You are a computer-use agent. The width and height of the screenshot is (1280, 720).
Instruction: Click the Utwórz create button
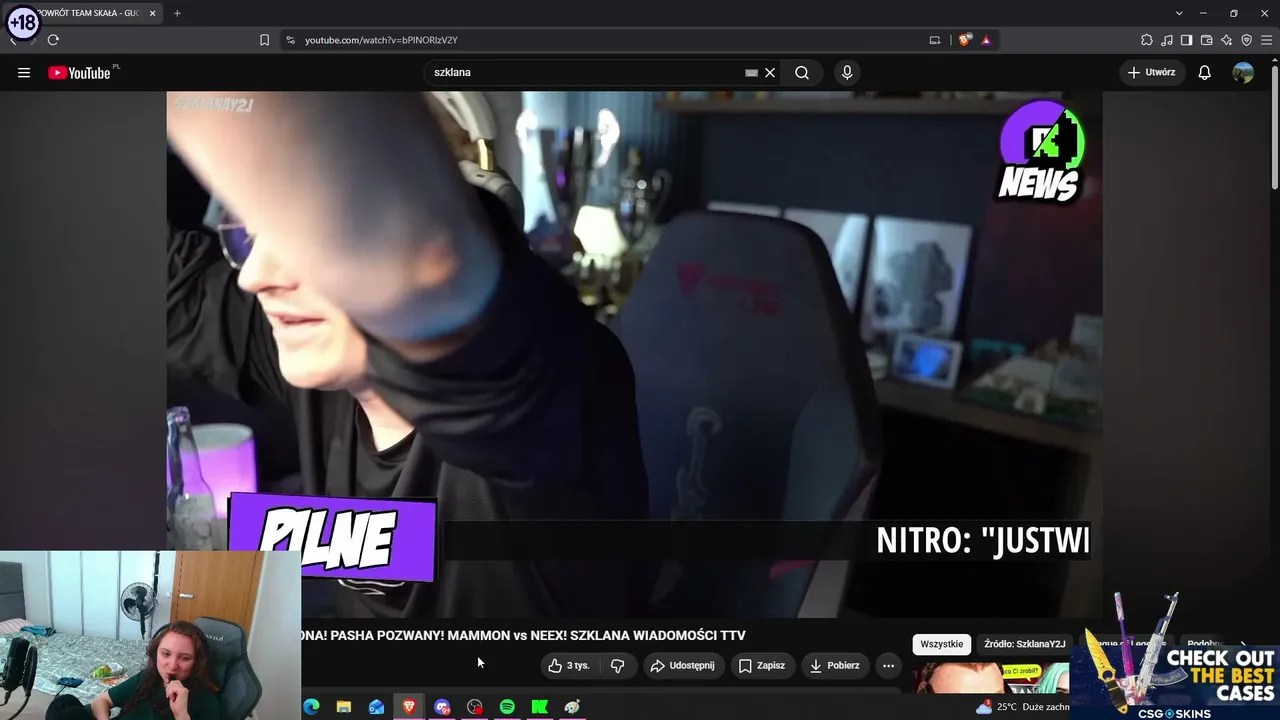1152,72
